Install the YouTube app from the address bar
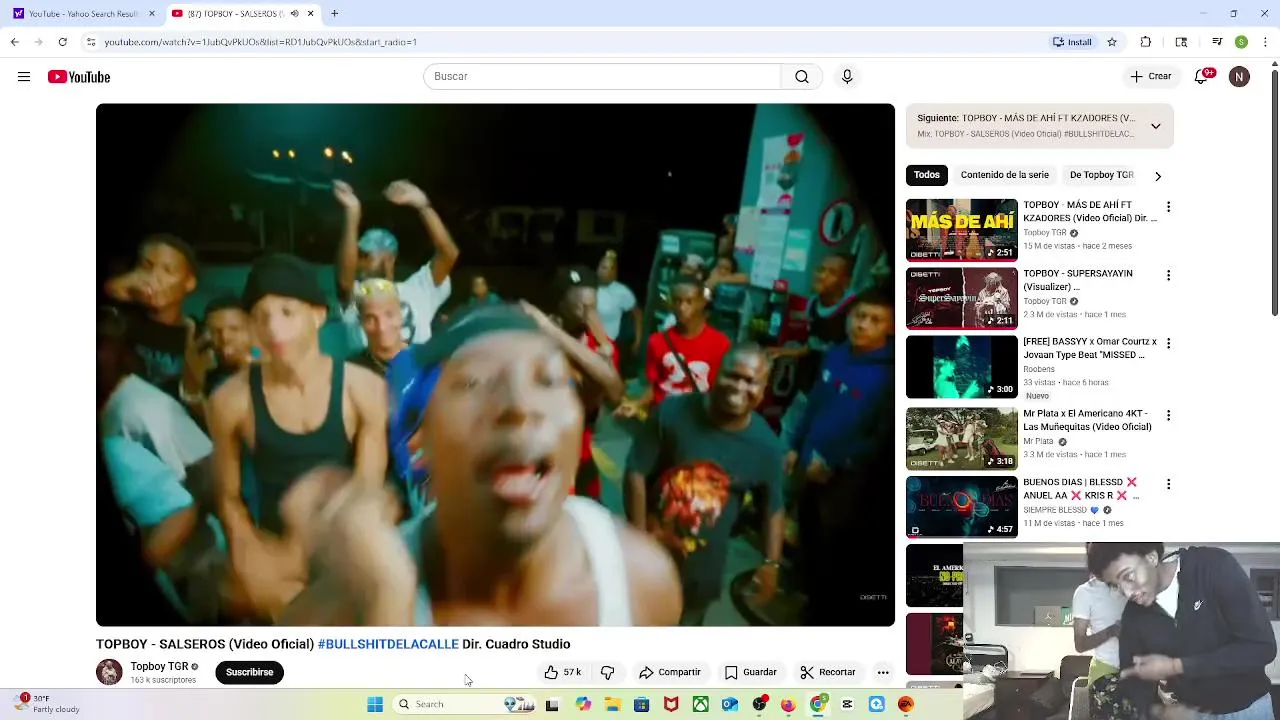The image size is (1280, 720). 1072,42
